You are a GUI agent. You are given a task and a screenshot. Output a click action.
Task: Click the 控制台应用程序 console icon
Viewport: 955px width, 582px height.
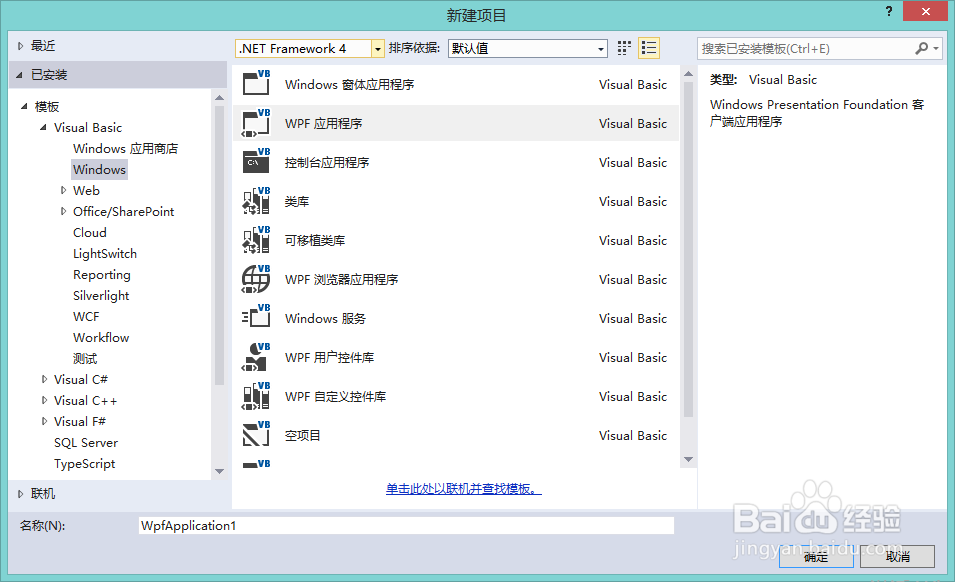tap(256, 161)
